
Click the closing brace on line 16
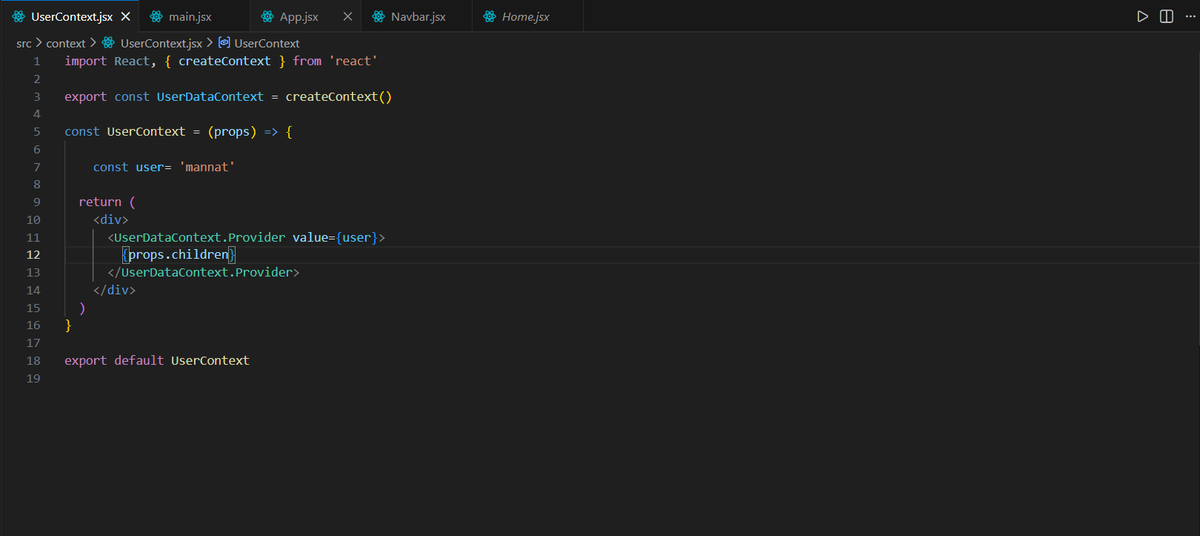pos(68,325)
